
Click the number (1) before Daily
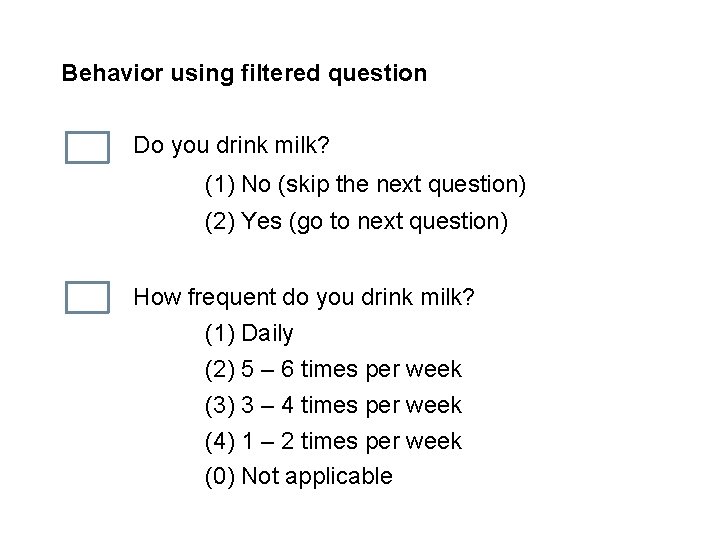(220, 334)
